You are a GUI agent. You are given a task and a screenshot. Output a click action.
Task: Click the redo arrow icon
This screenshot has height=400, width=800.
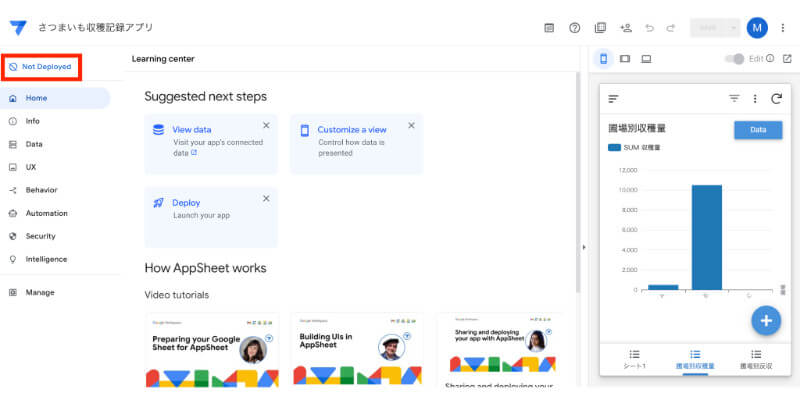coord(671,28)
